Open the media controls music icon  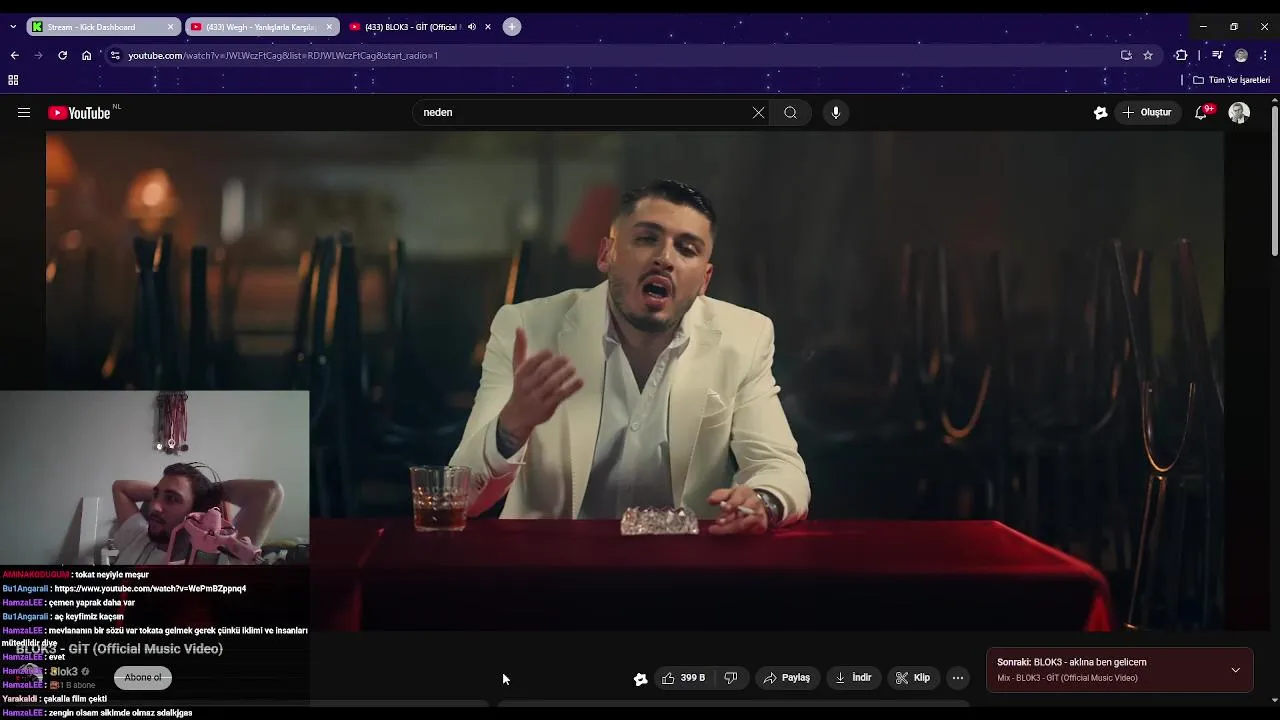tap(1217, 56)
